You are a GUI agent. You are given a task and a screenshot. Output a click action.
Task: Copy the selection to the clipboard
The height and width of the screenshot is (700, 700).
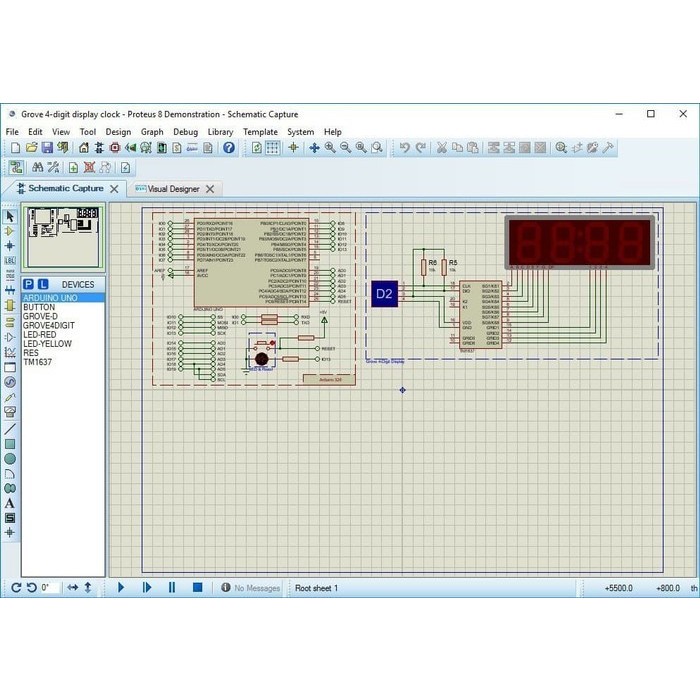point(457,148)
